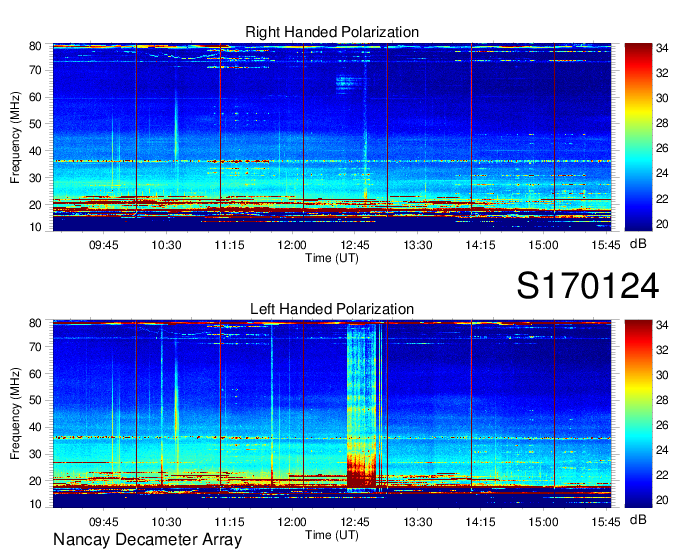This screenshot has height=552, width=680.
Task: Click the 10 MHz tick on left-handed plot
Action: [x=35, y=504]
